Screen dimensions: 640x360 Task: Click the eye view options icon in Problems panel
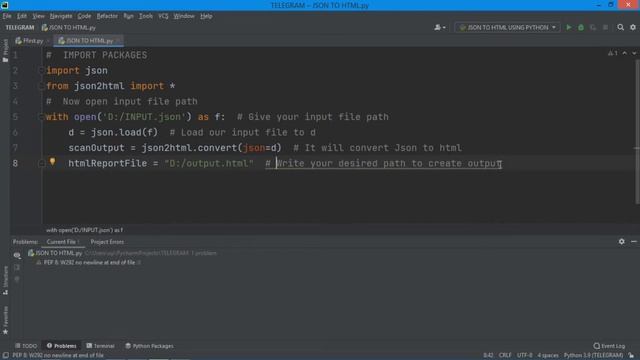click(x=17, y=256)
